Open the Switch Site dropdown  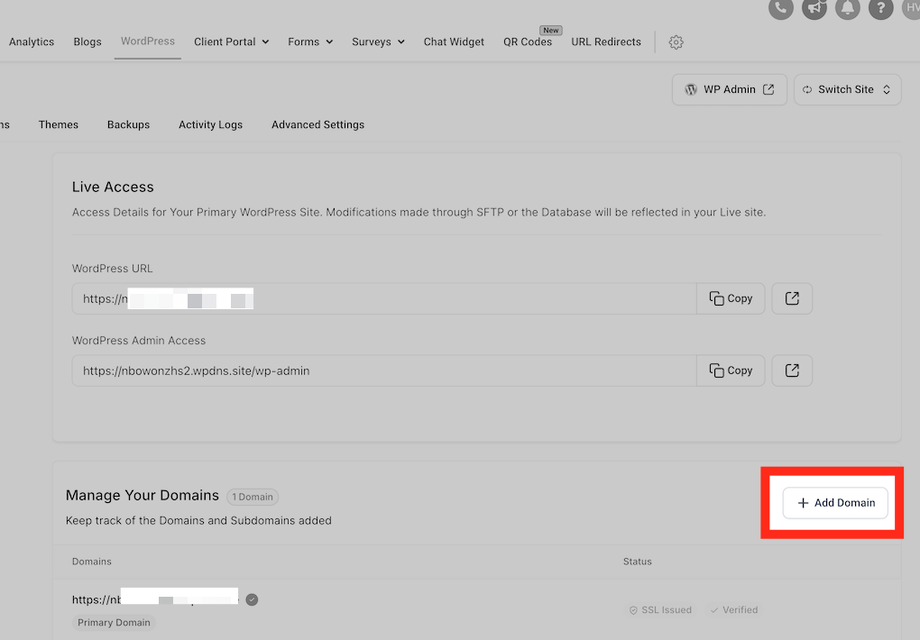tap(847, 90)
